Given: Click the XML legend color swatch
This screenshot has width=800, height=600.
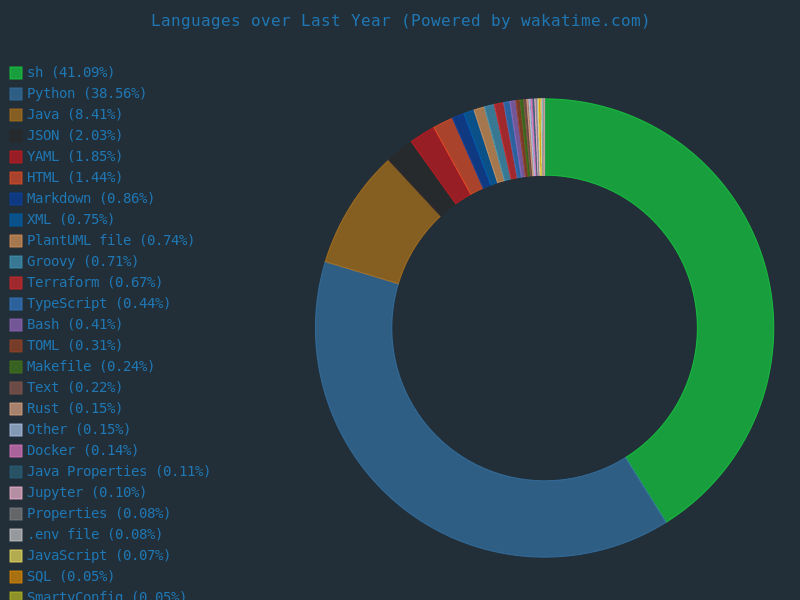Looking at the screenshot, I should [16, 219].
